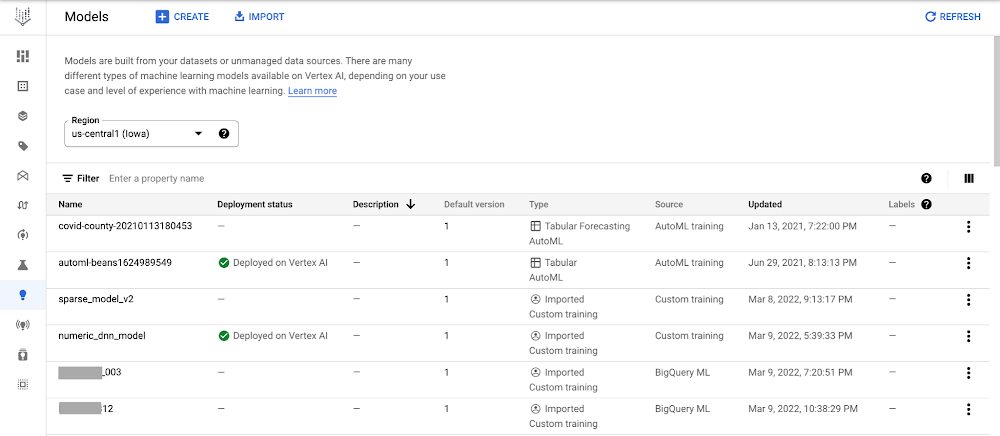Click the Import button
1000x436 pixels.
[x=259, y=17]
